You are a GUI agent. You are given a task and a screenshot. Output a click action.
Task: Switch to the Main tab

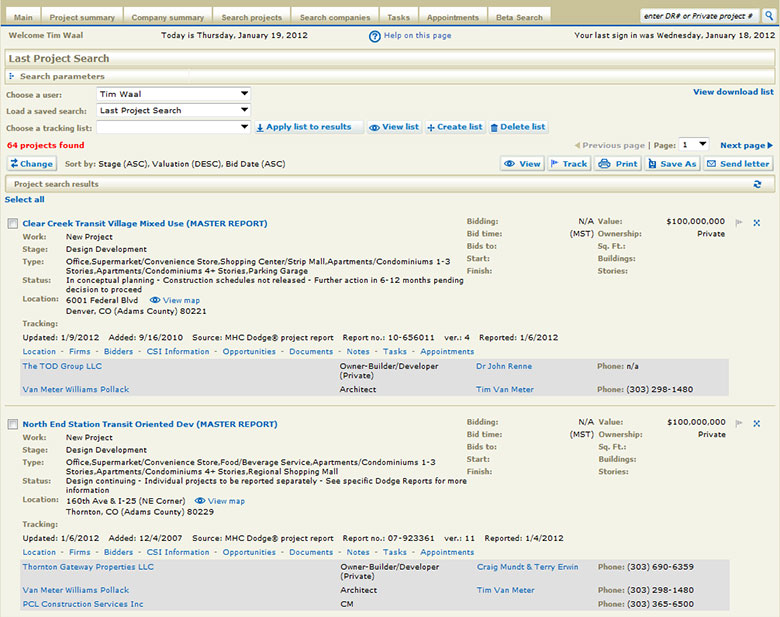(x=23, y=17)
